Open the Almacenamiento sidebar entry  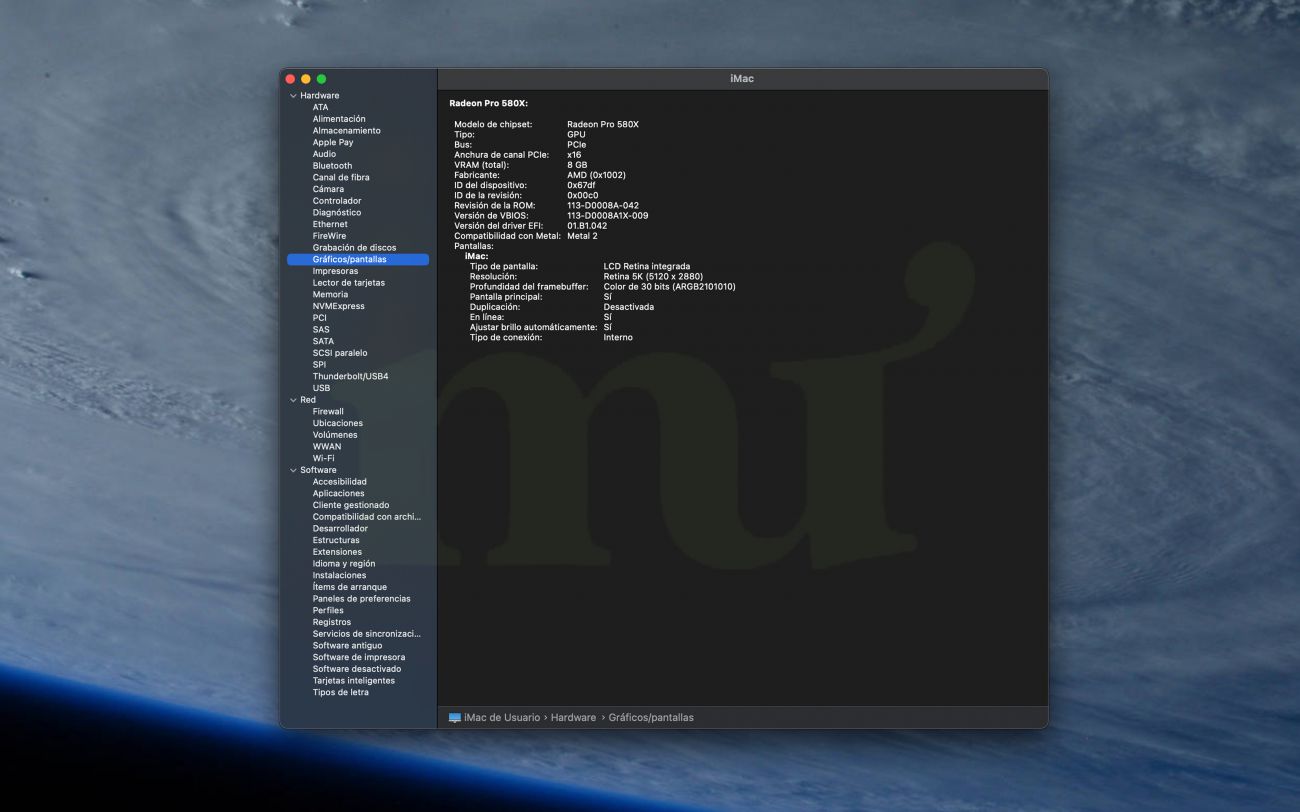(346, 131)
